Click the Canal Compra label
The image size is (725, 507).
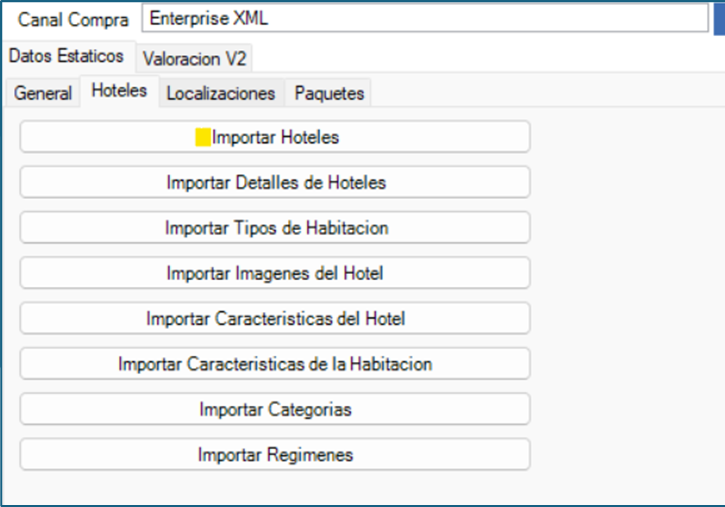click(73, 20)
